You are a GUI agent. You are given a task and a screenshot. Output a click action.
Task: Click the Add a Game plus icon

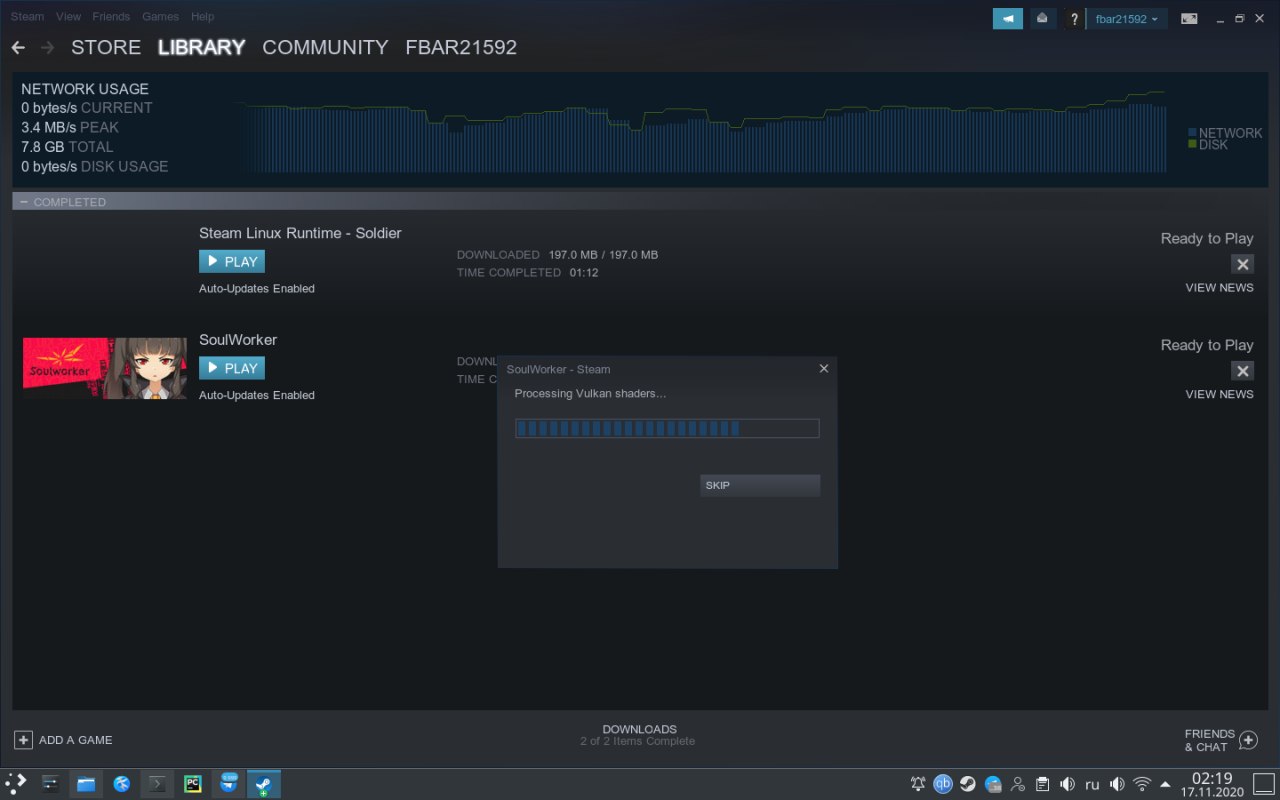coord(23,740)
